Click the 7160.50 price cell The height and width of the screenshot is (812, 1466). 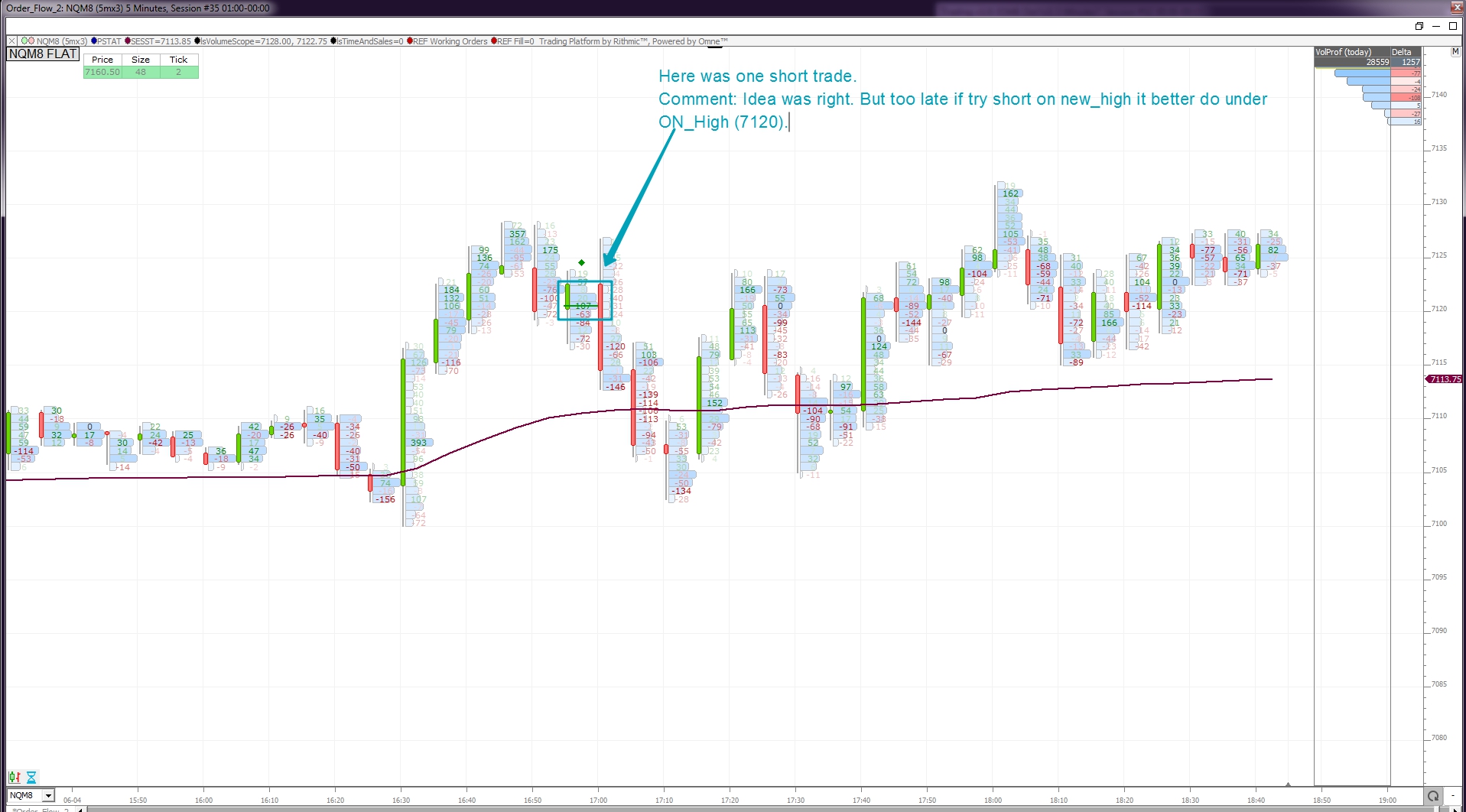[102, 72]
